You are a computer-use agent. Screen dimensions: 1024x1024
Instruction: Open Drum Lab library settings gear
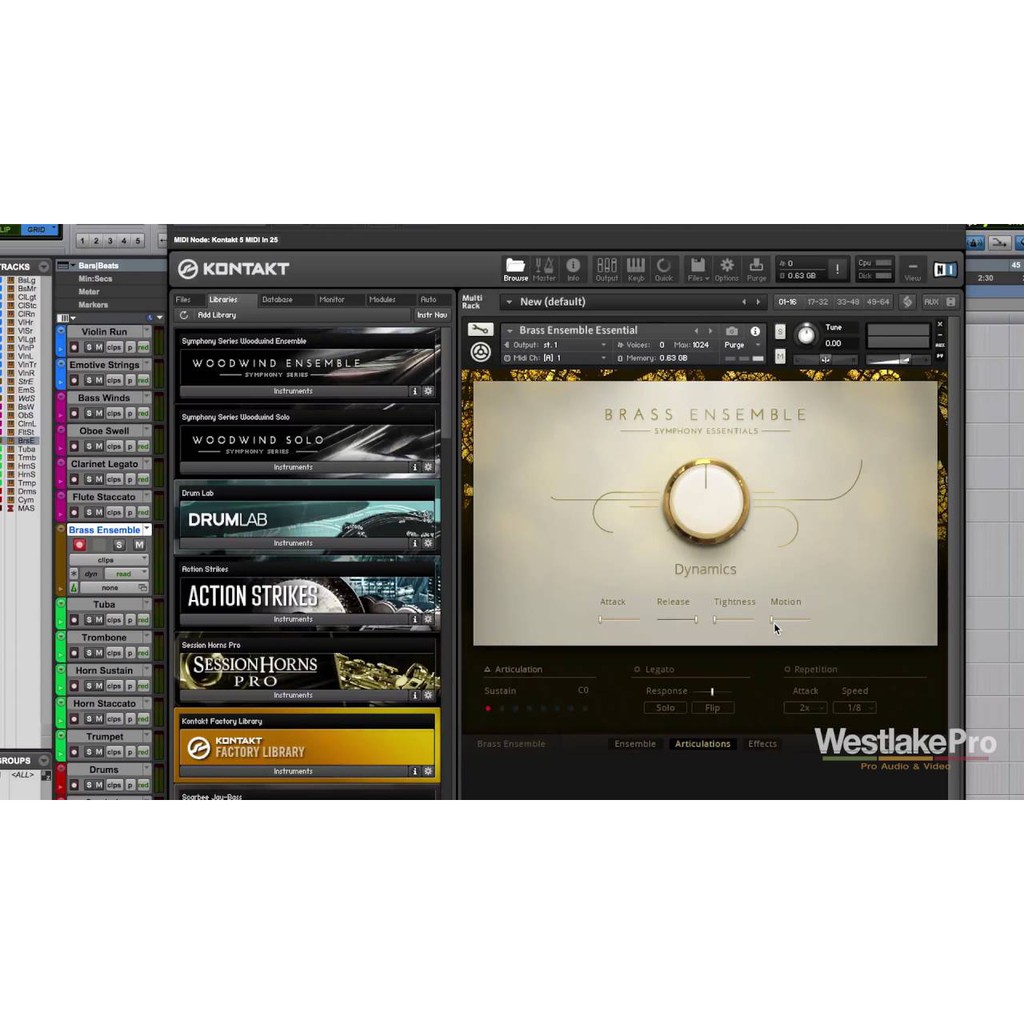click(x=428, y=543)
